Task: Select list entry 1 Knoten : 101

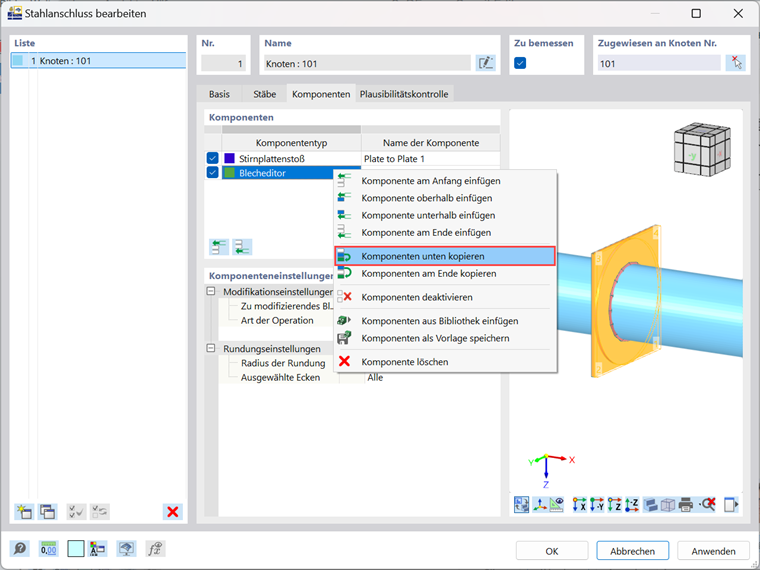Action: (x=98, y=61)
